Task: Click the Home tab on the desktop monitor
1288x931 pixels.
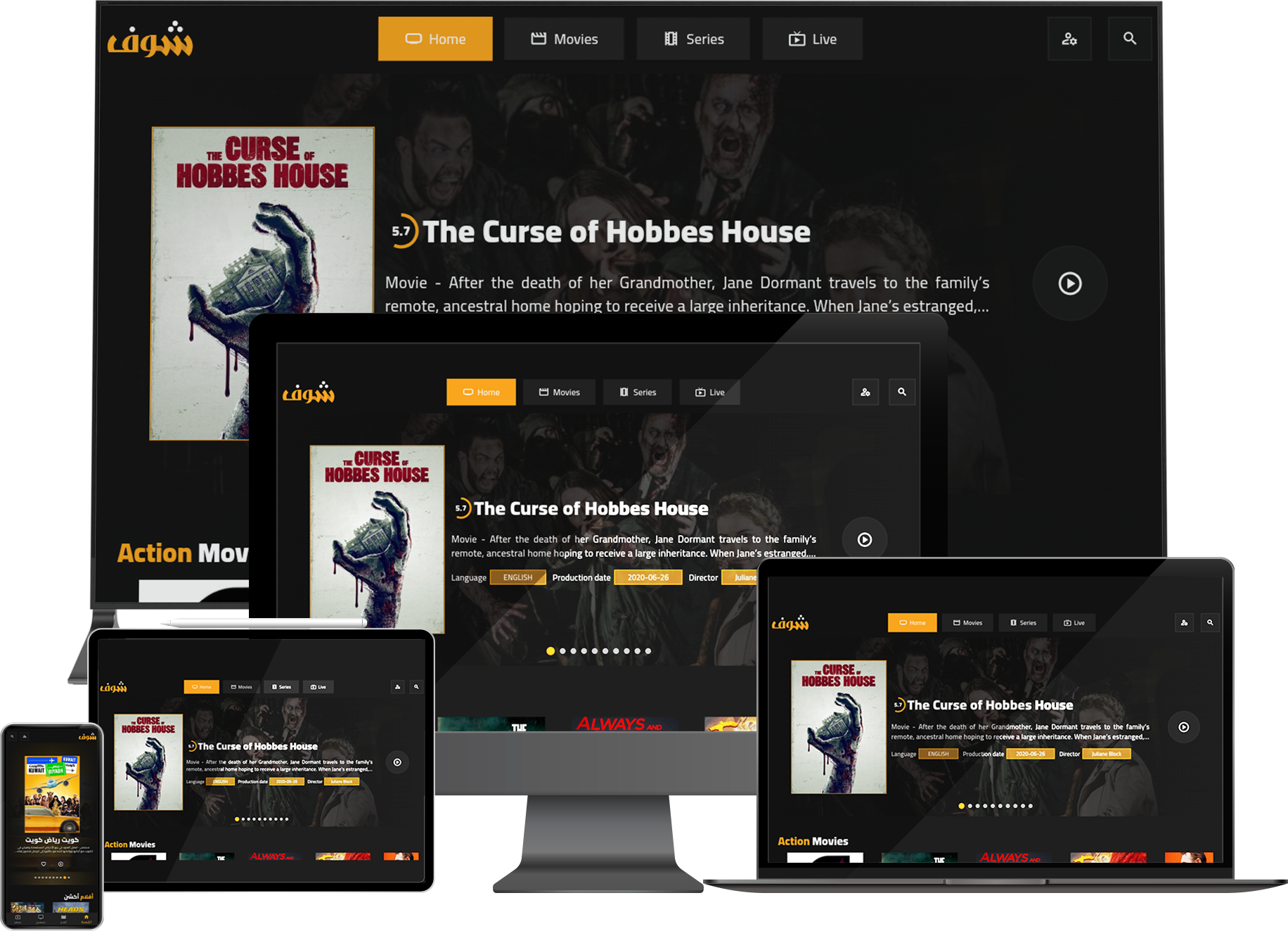Action: (481, 392)
